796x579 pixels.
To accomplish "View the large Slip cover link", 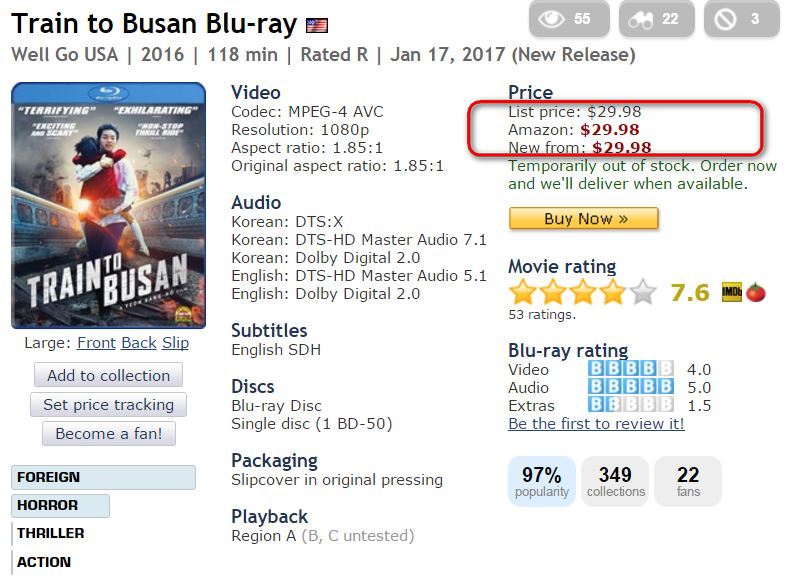I will 176,343.
